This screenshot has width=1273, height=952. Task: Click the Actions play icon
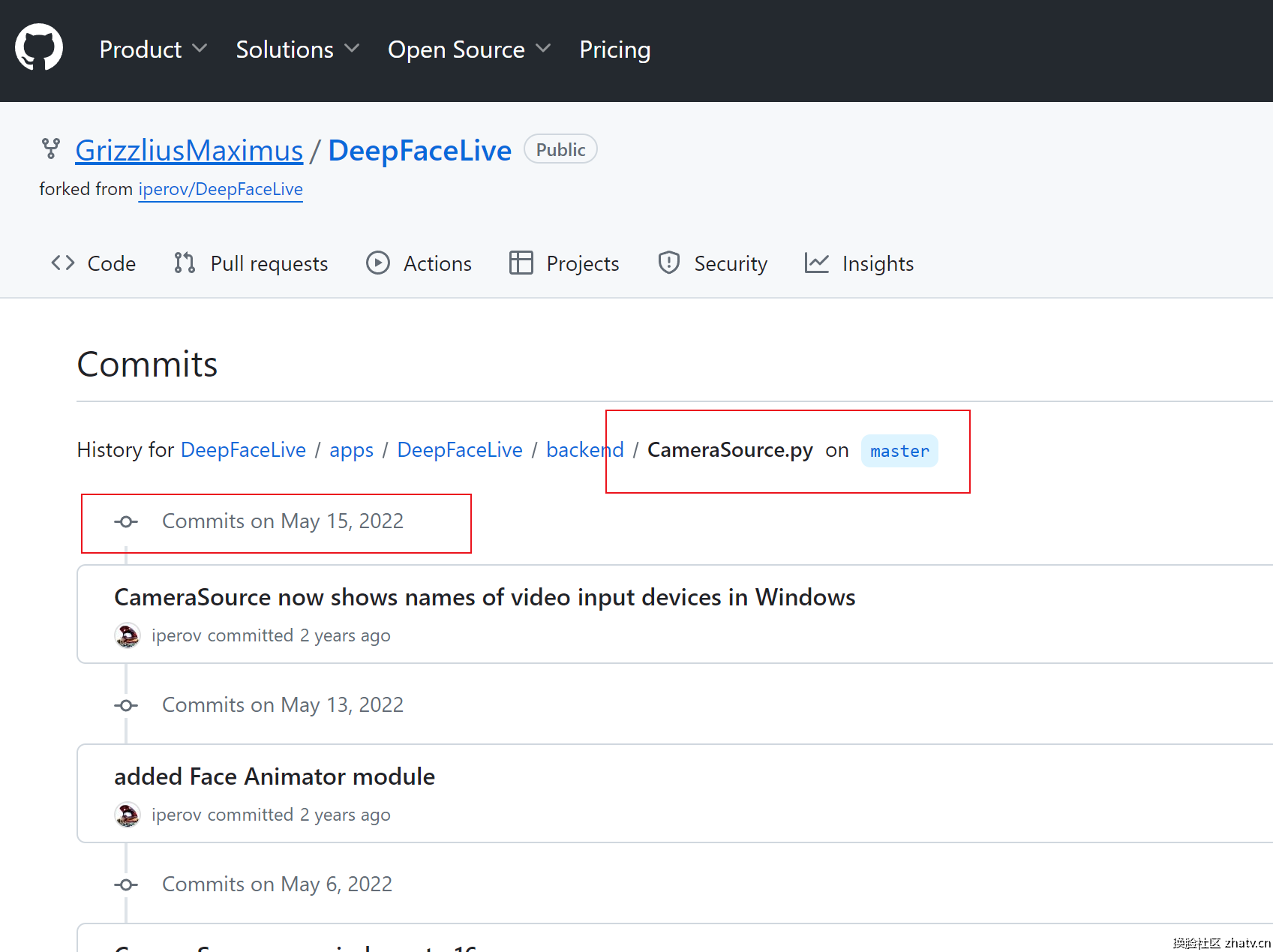coord(378,263)
